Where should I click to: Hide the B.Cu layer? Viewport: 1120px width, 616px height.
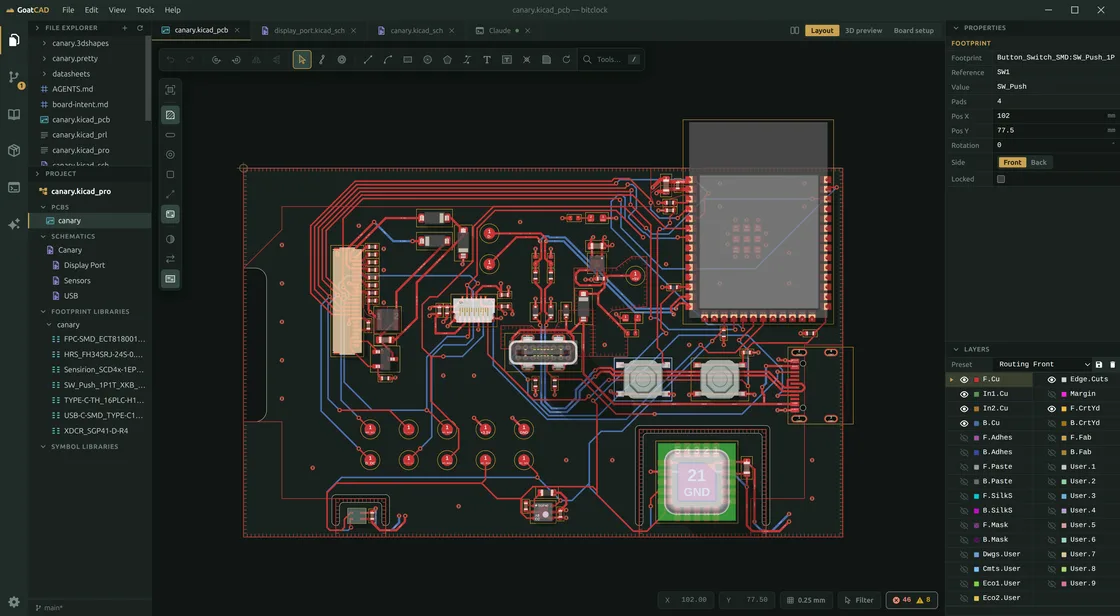pos(964,423)
